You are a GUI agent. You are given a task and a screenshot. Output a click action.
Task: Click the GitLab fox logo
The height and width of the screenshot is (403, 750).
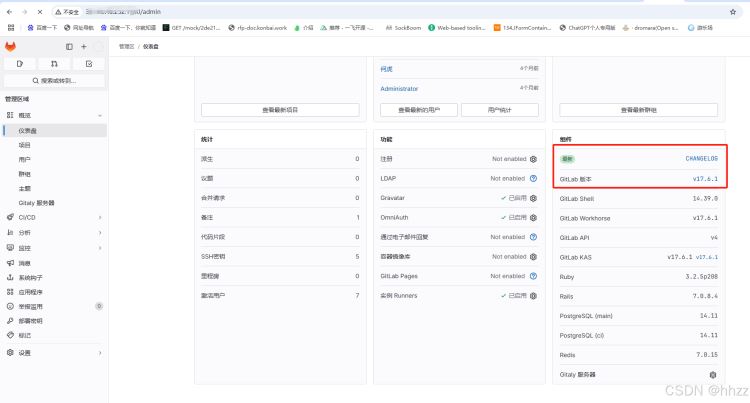point(10,46)
